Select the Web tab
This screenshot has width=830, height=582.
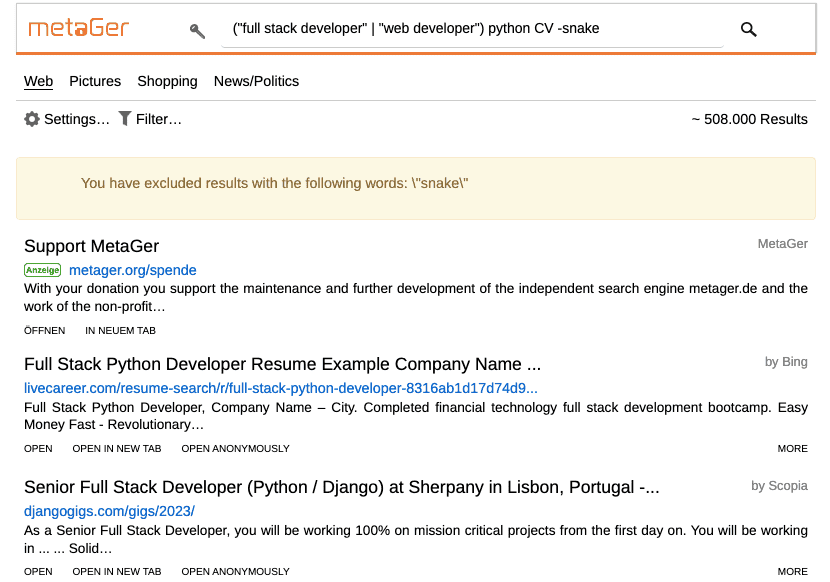tap(38, 81)
